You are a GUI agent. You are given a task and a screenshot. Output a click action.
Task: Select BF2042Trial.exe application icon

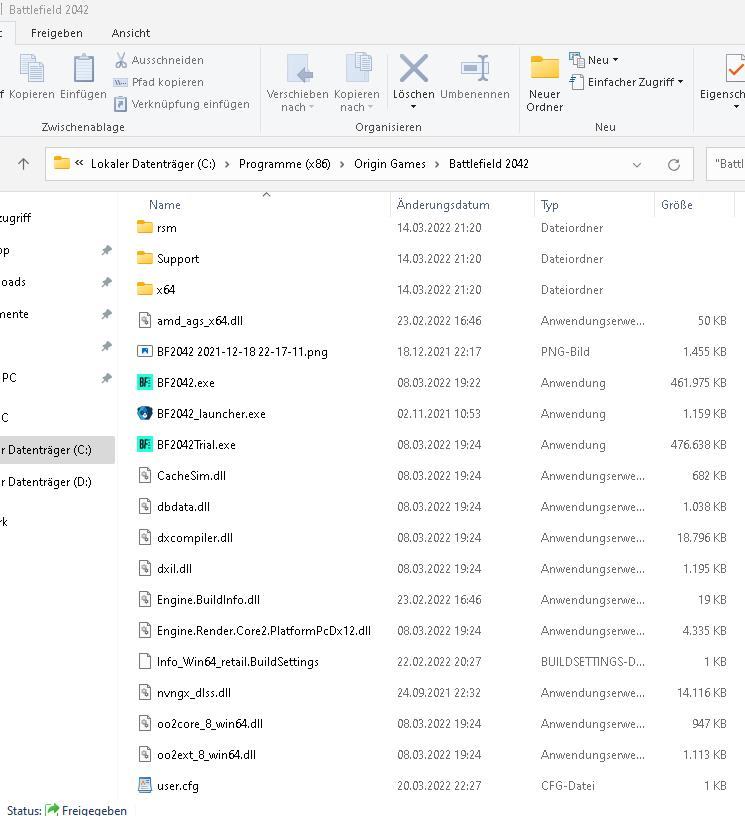(x=145, y=444)
